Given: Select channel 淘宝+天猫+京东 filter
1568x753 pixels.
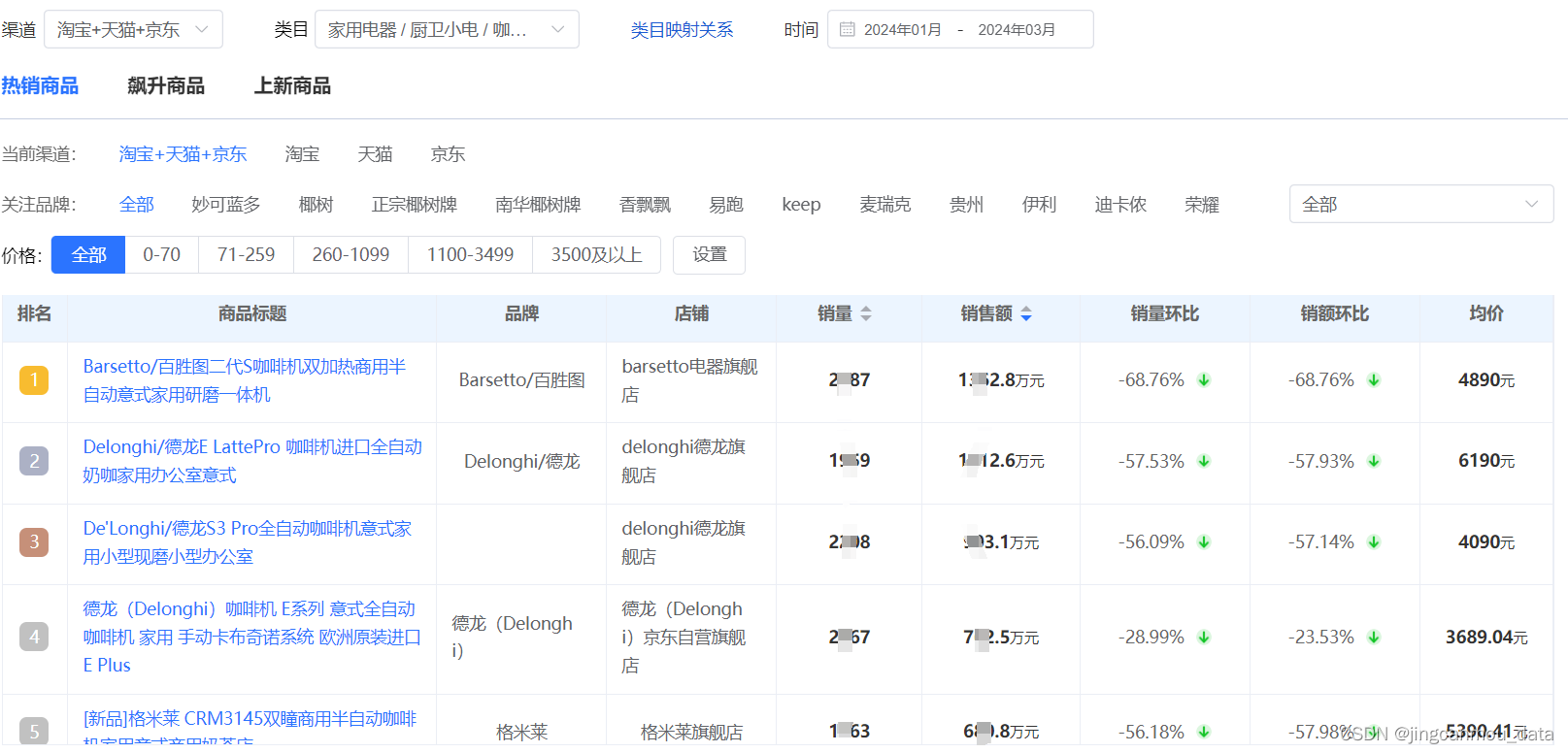Looking at the screenshot, I should (x=183, y=154).
